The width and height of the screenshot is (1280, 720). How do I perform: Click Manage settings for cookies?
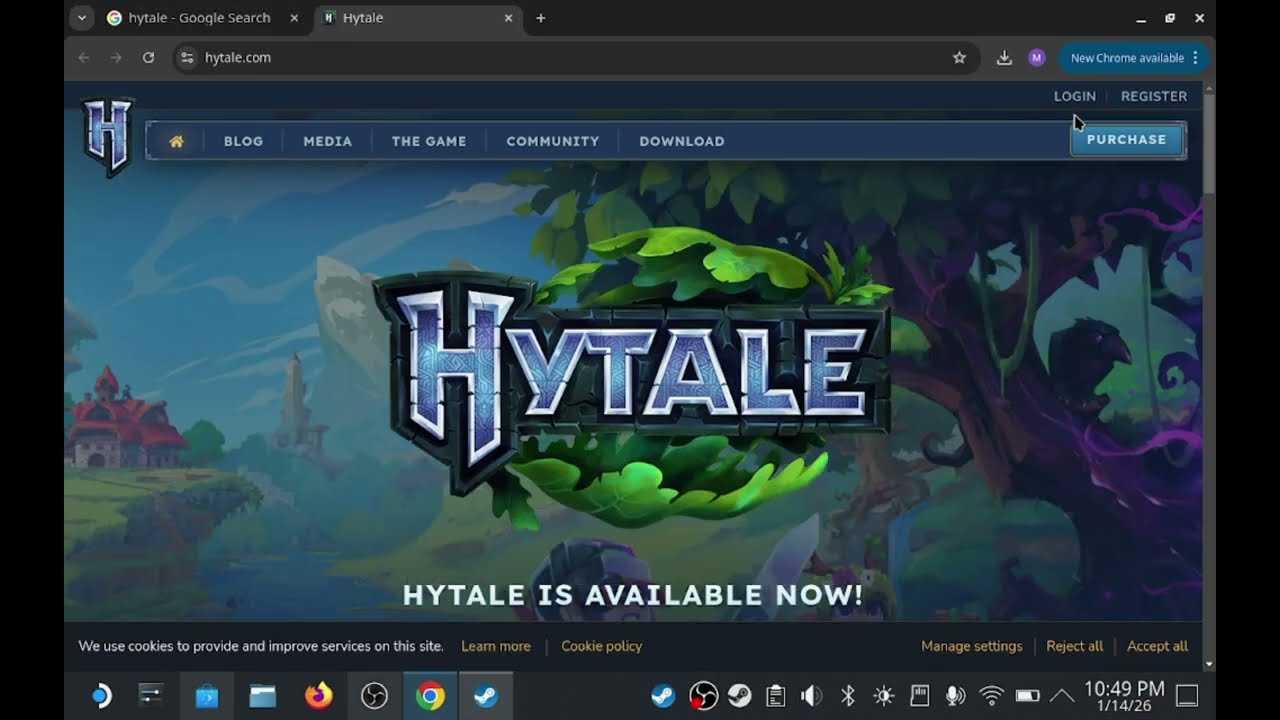point(972,646)
